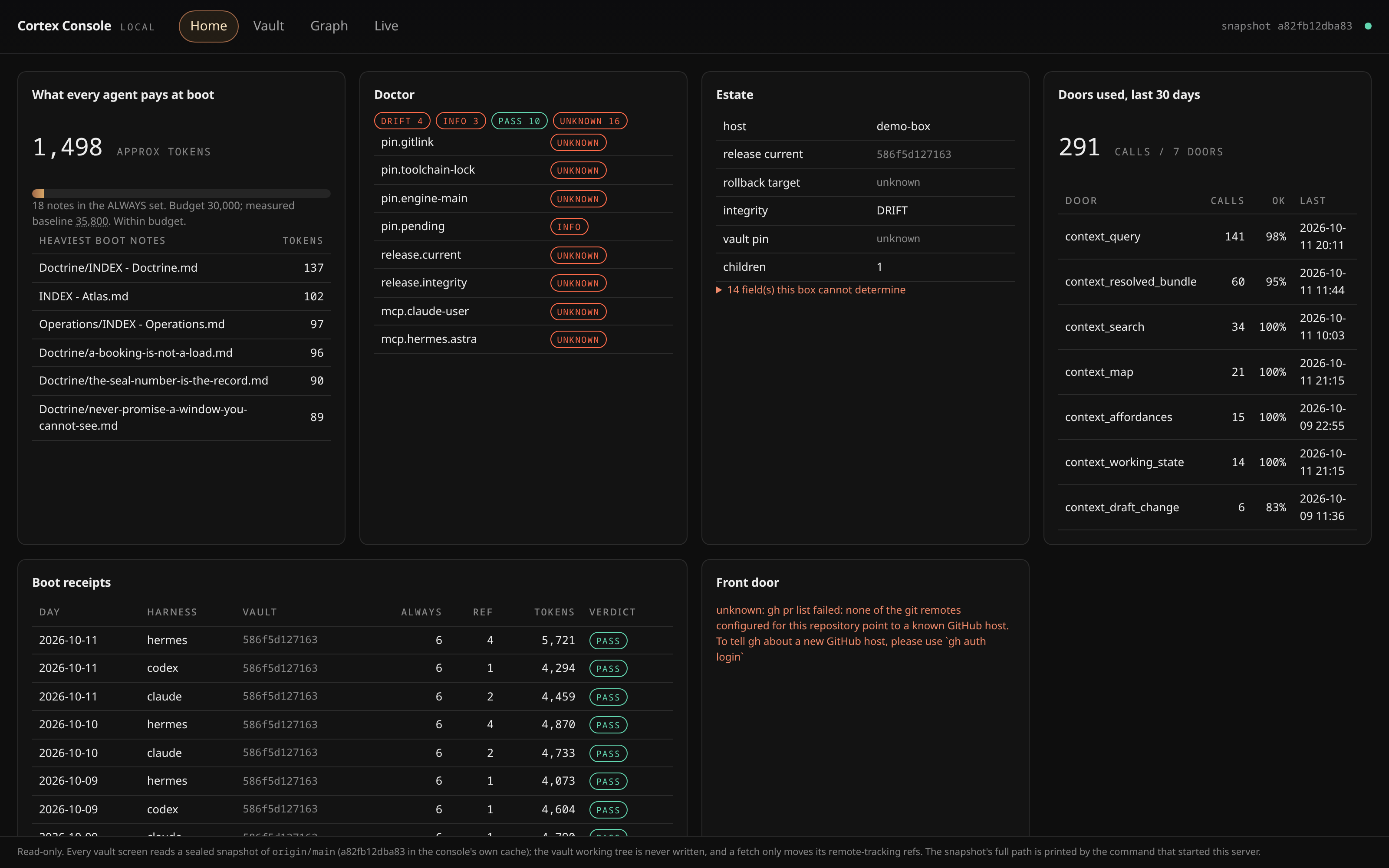
Task: Open the Home tab
Action: (x=208, y=26)
